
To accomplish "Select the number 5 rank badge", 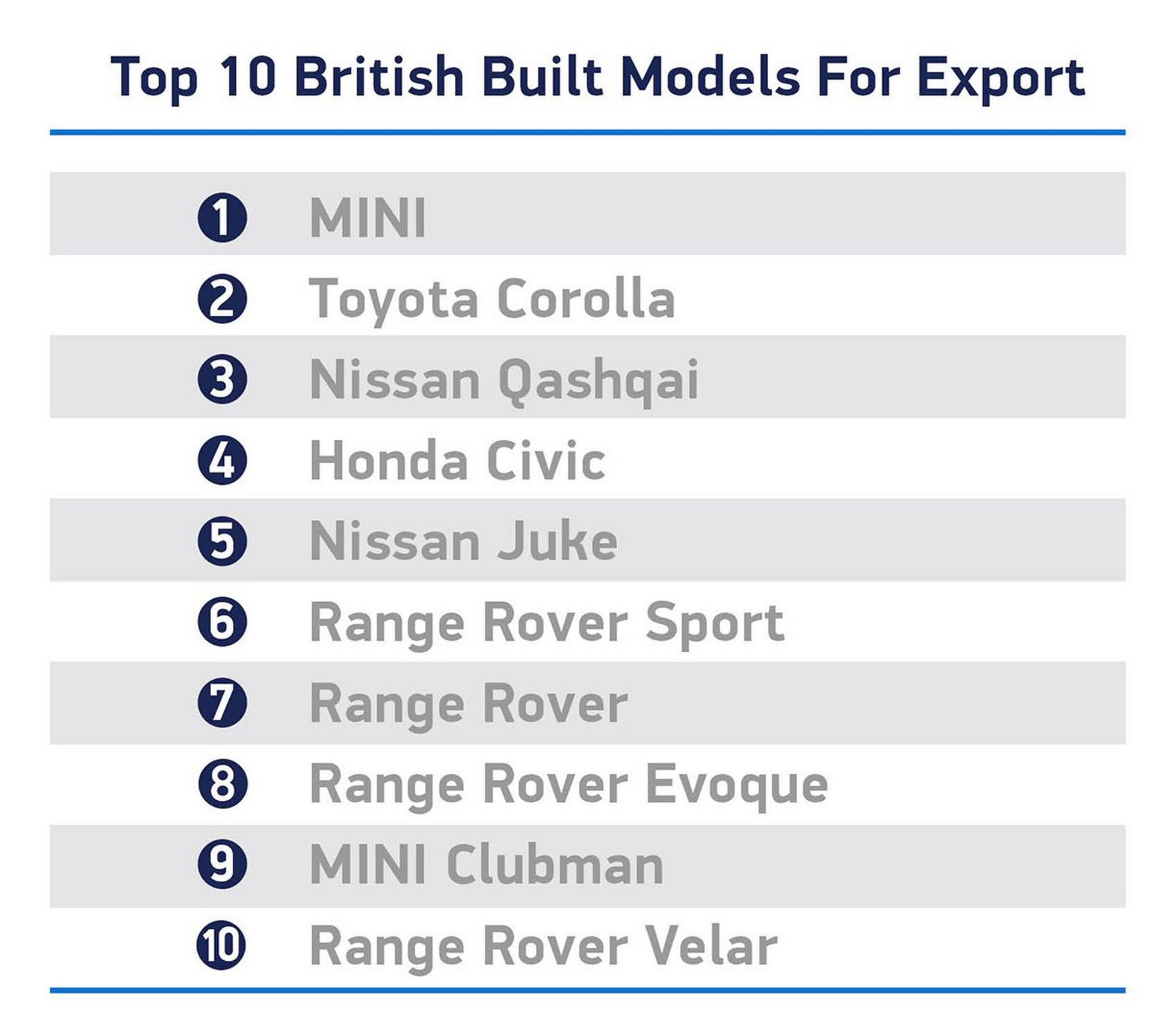I will (x=222, y=541).
